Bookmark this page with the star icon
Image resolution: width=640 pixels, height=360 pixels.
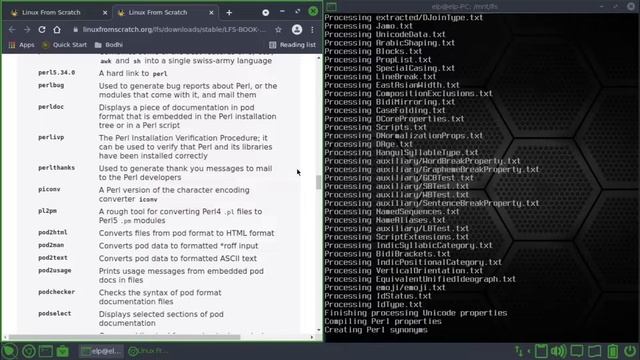[x=278, y=29]
